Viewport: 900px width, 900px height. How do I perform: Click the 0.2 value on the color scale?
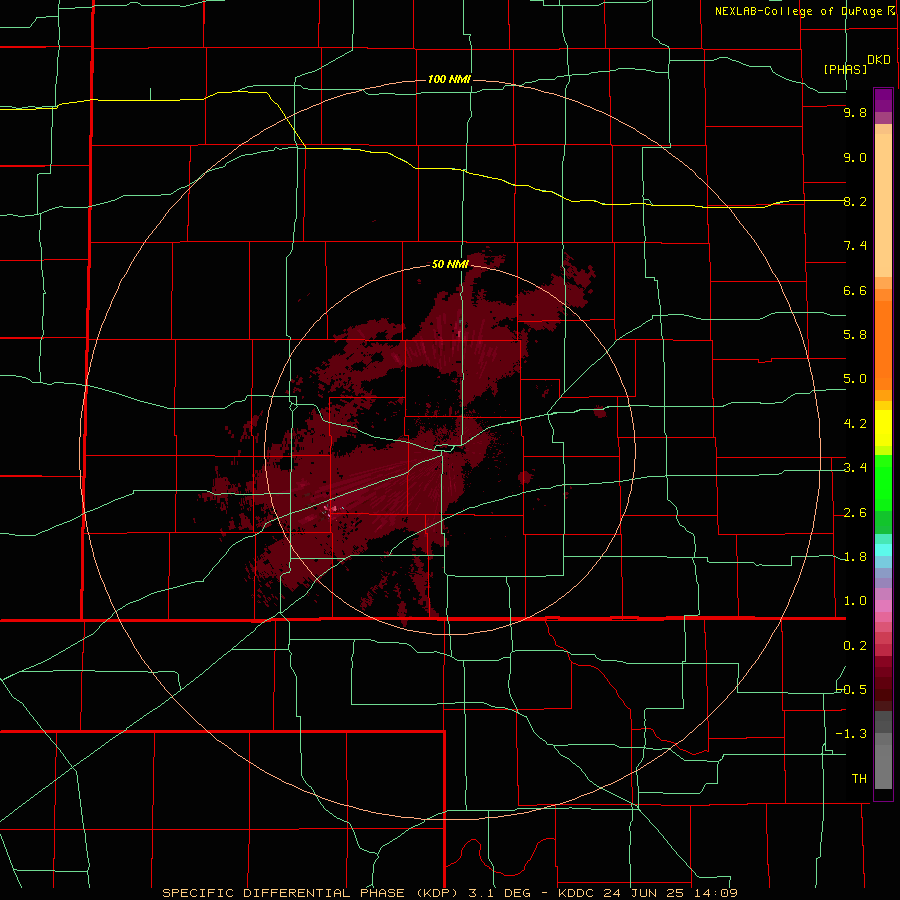point(855,646)
